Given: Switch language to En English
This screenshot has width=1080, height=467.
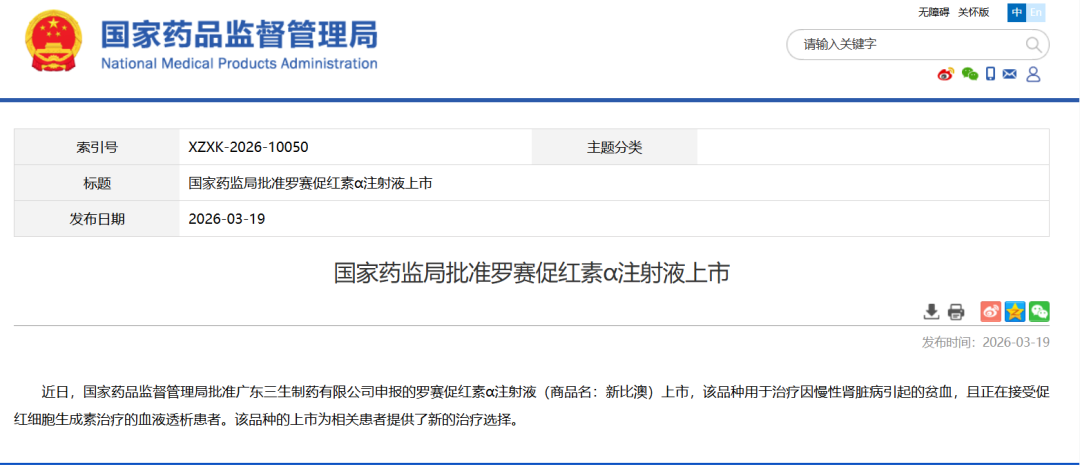Looking at the screenshot, I should [x=1036, y=12].
